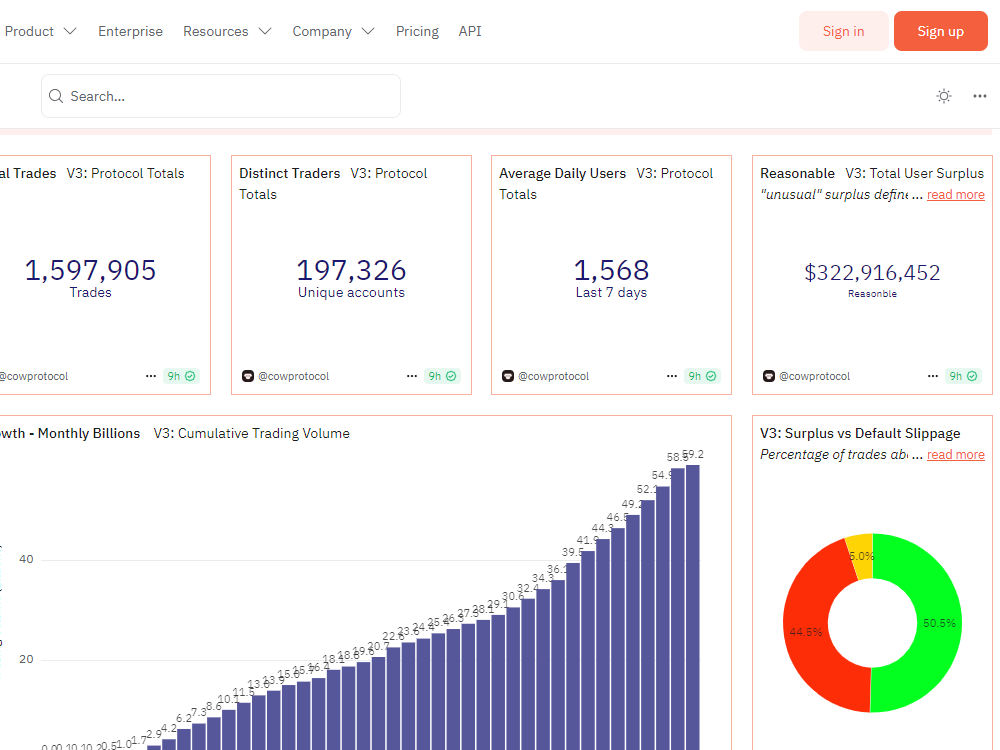This screenshot has height=750, width=1000.
Task: Open Average Daily Users card title
Action: tap(562, 173)
